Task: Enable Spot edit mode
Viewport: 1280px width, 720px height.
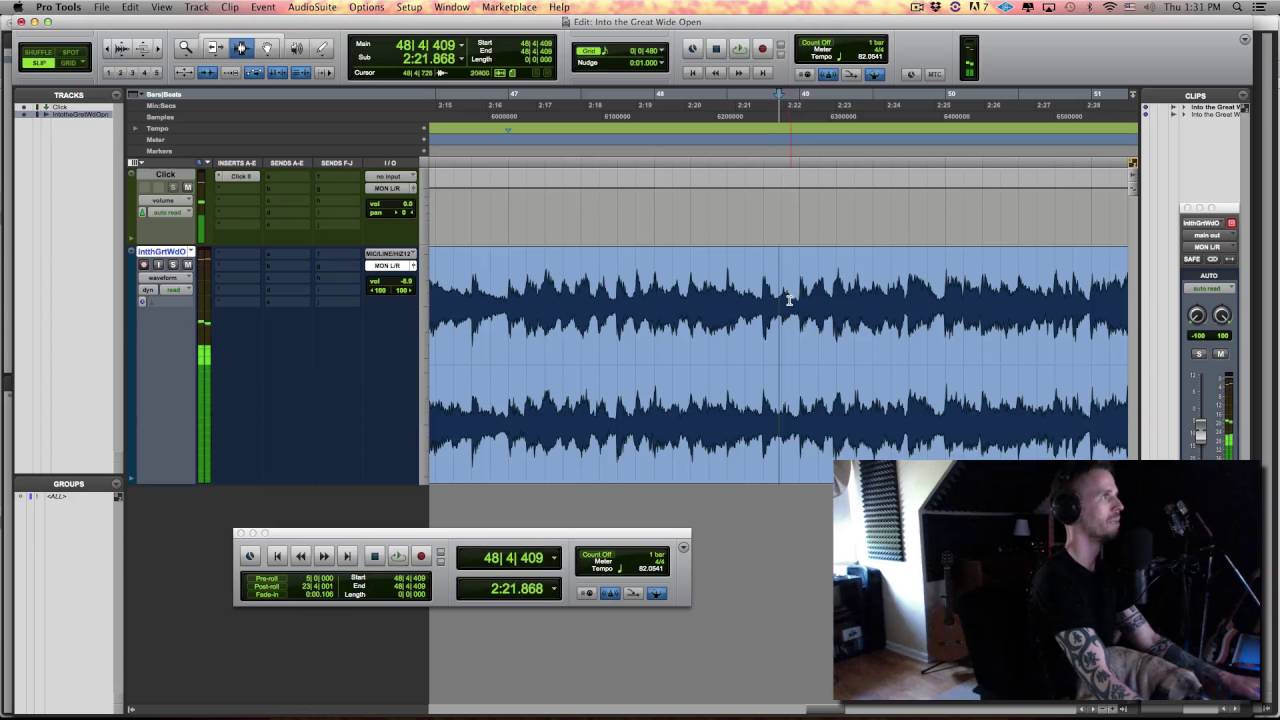Action: (70, 52)
